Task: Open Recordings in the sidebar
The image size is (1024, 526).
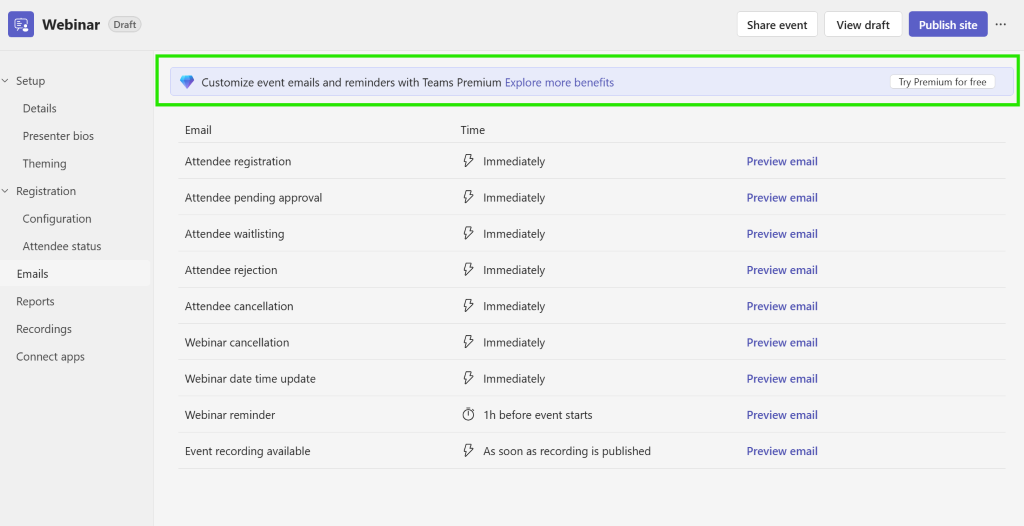Action: coord(44,329)
